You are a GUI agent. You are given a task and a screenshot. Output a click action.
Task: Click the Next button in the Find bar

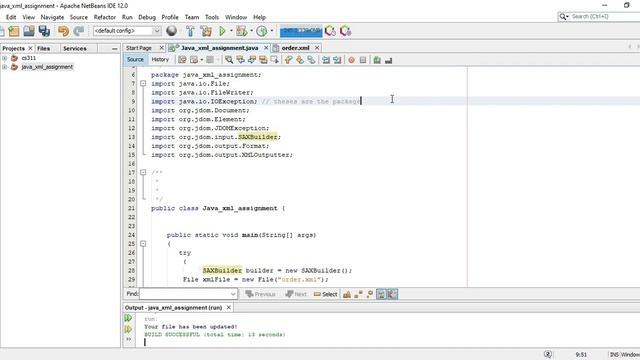click(296, 294)
